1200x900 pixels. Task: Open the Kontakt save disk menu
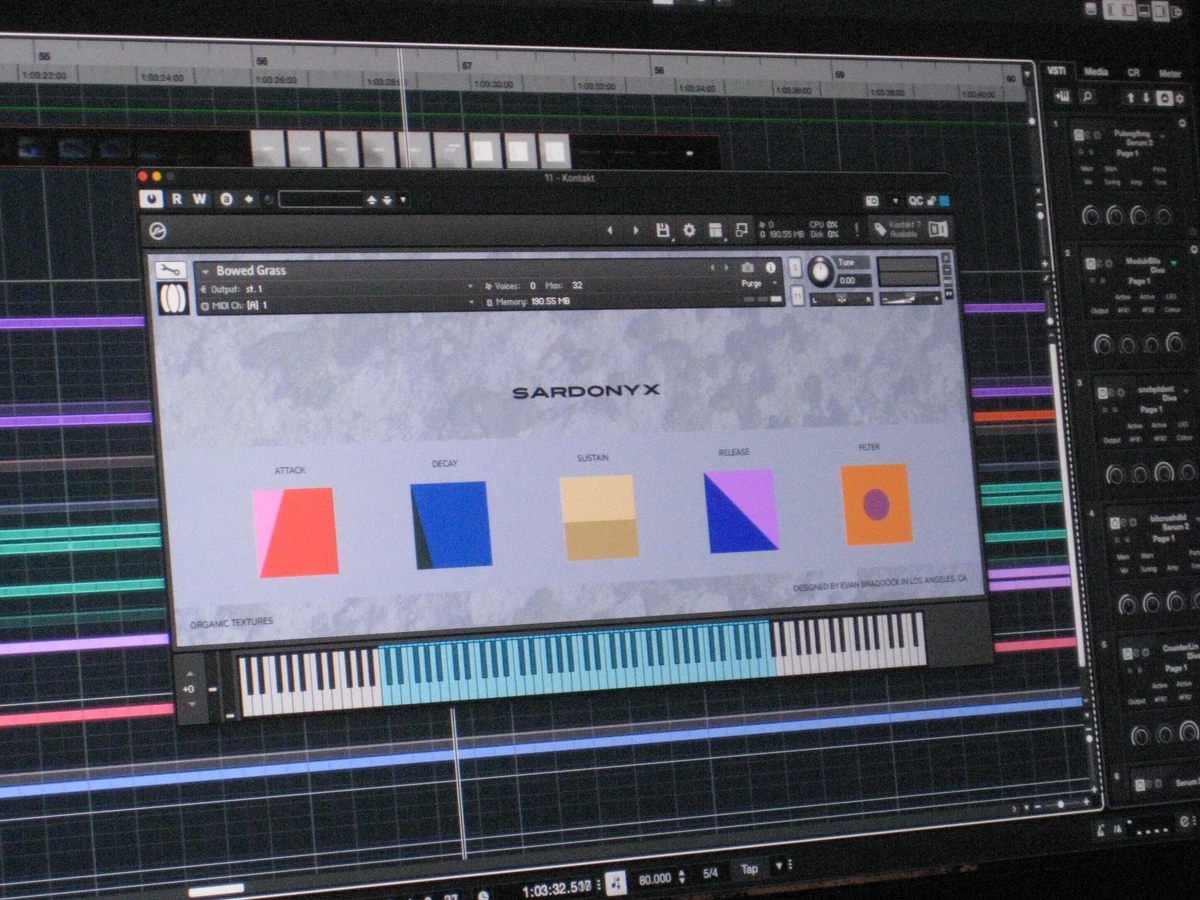[x=662, y=230]
